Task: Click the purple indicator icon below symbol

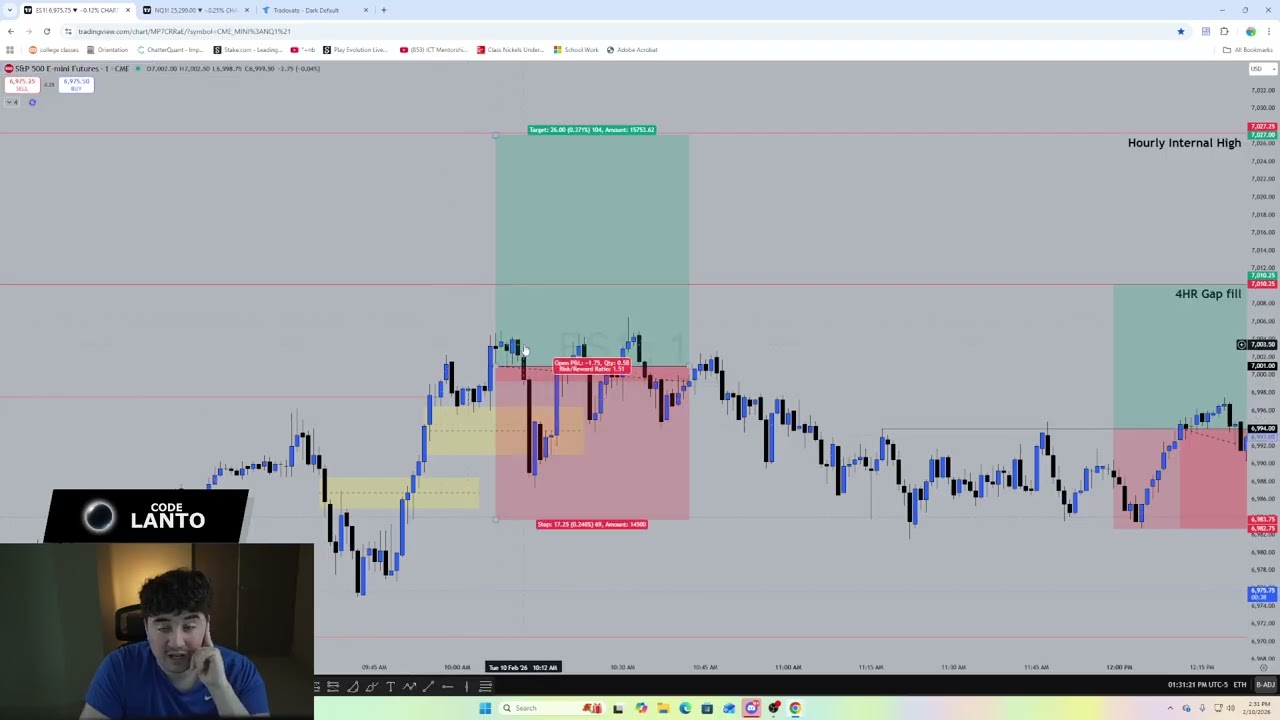Action: (x=32, y=102)
